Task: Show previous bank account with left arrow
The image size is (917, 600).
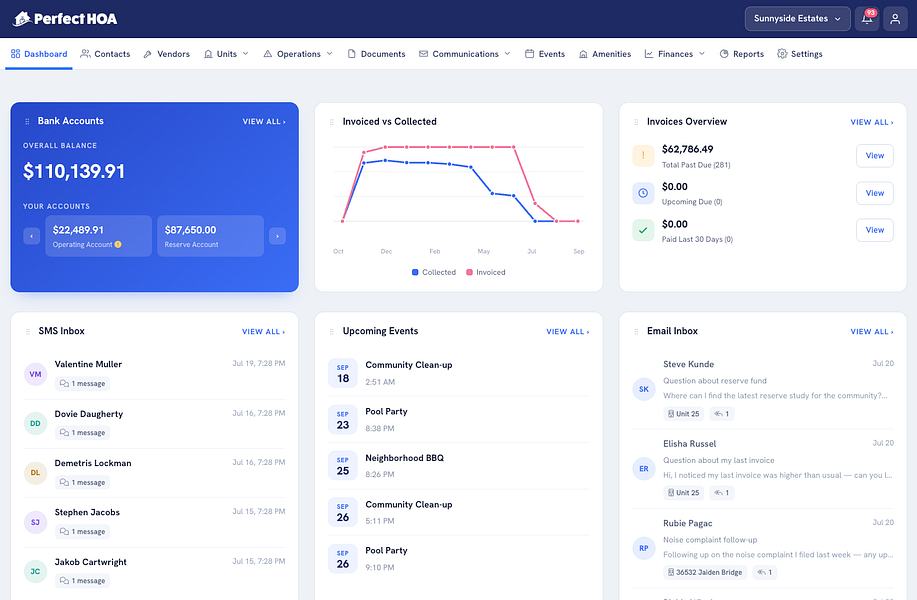Action: (32, 236)
